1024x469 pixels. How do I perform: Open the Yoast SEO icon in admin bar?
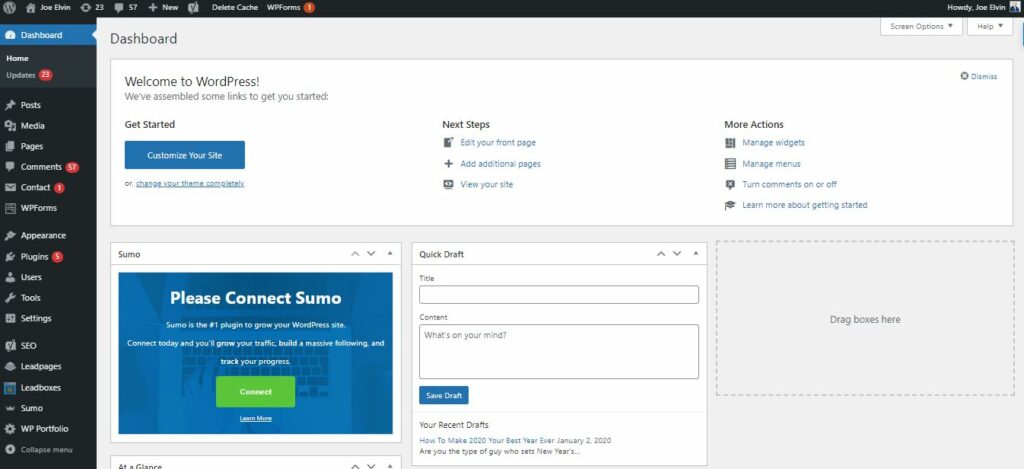click(193, 7)
